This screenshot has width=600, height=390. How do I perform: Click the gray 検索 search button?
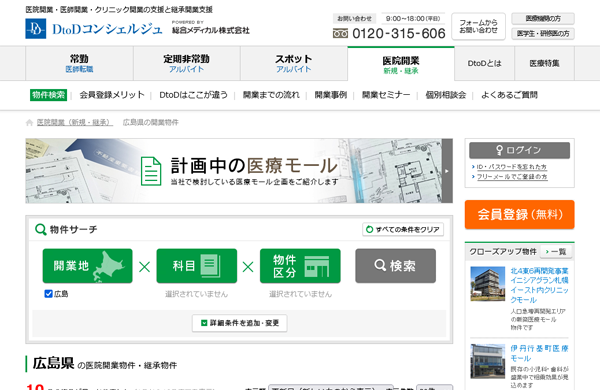[395, 266]
